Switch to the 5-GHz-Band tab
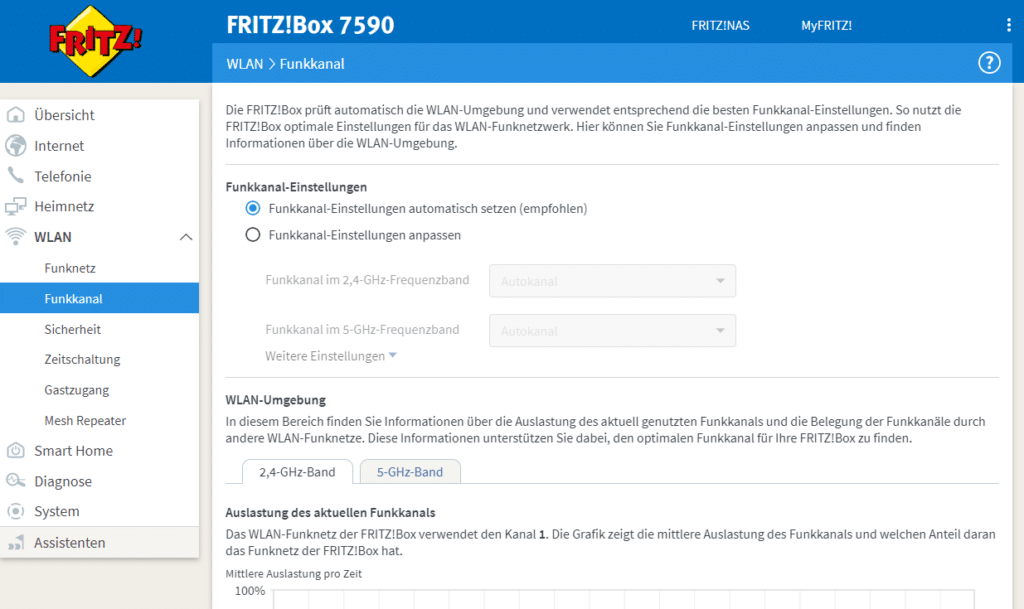The width and height of the screenshot is (1024, 609). [410, 472]
